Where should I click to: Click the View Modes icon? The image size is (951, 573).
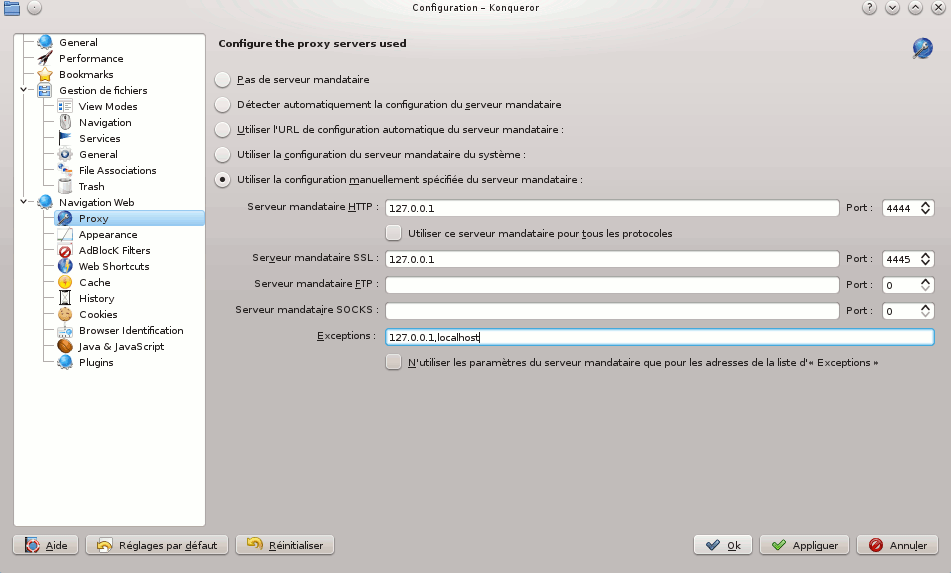coord(65,106)
